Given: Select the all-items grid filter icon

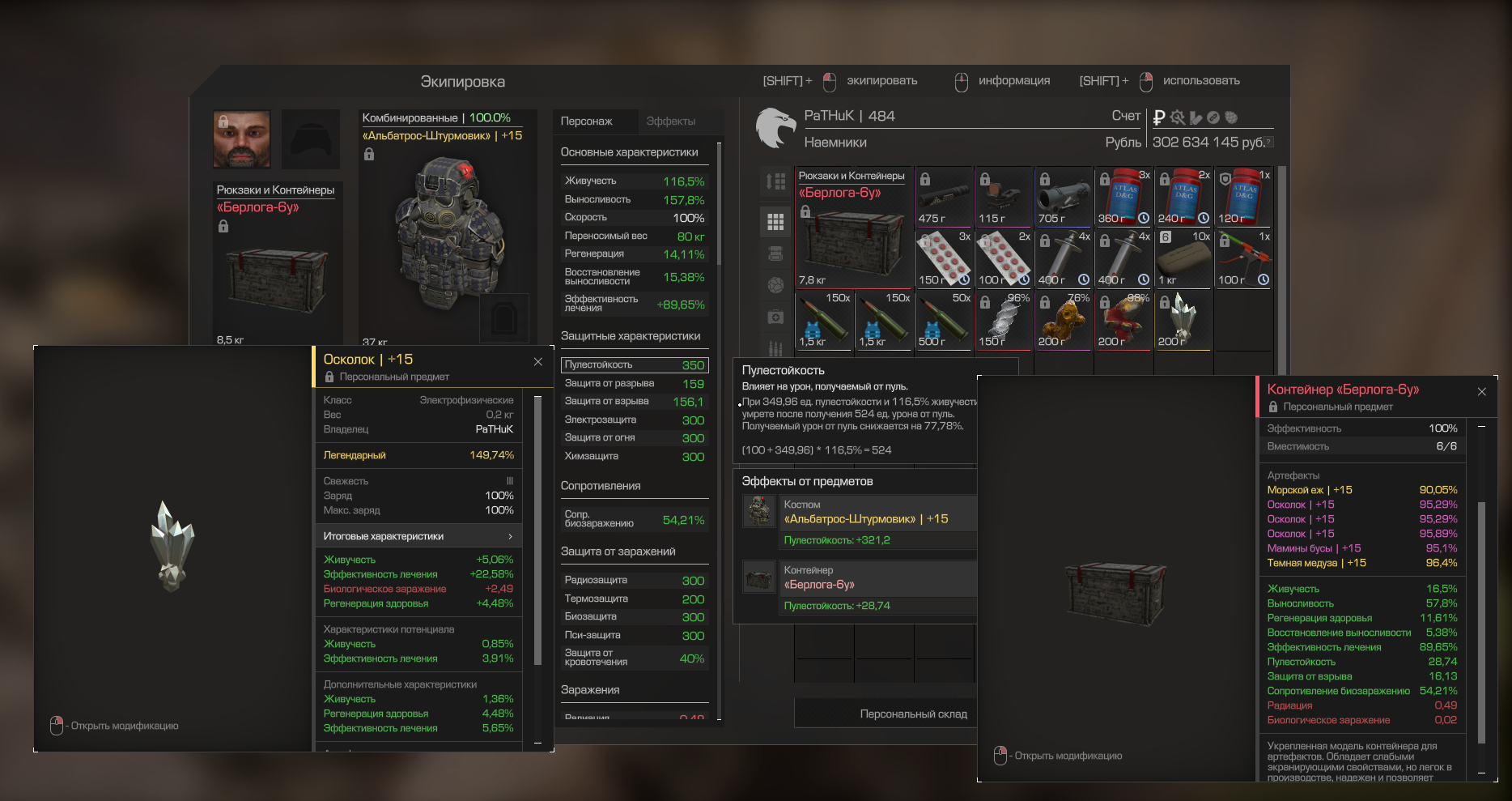Looking at the screenshot, I should point(775,221).
